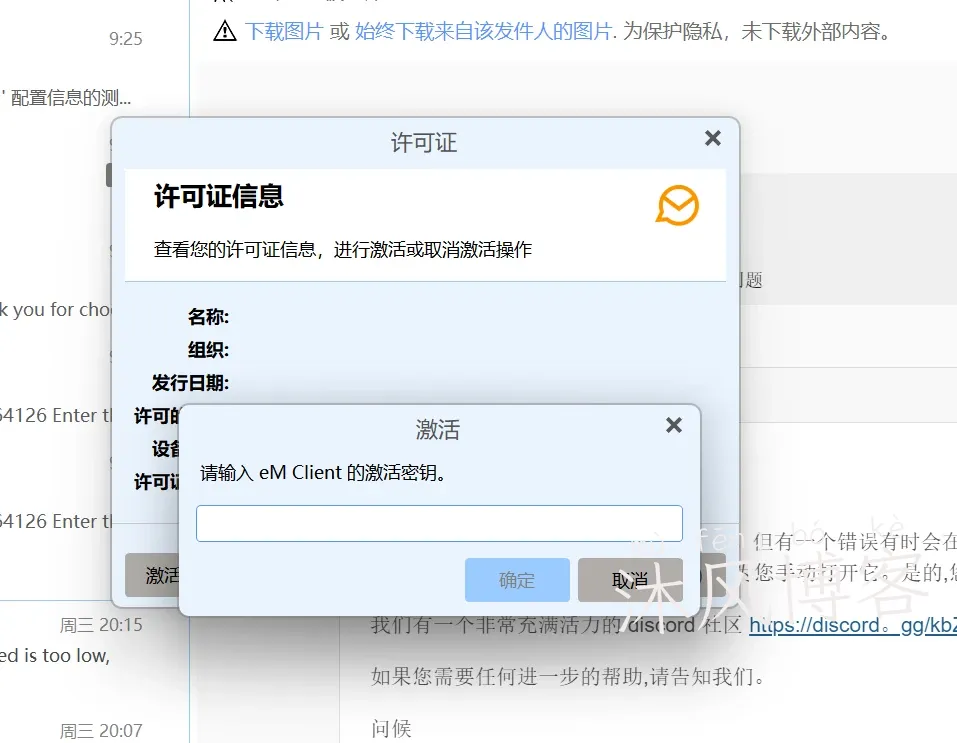Open the discord community link in the email
957x743 pixels.
(x=853, y=625)
